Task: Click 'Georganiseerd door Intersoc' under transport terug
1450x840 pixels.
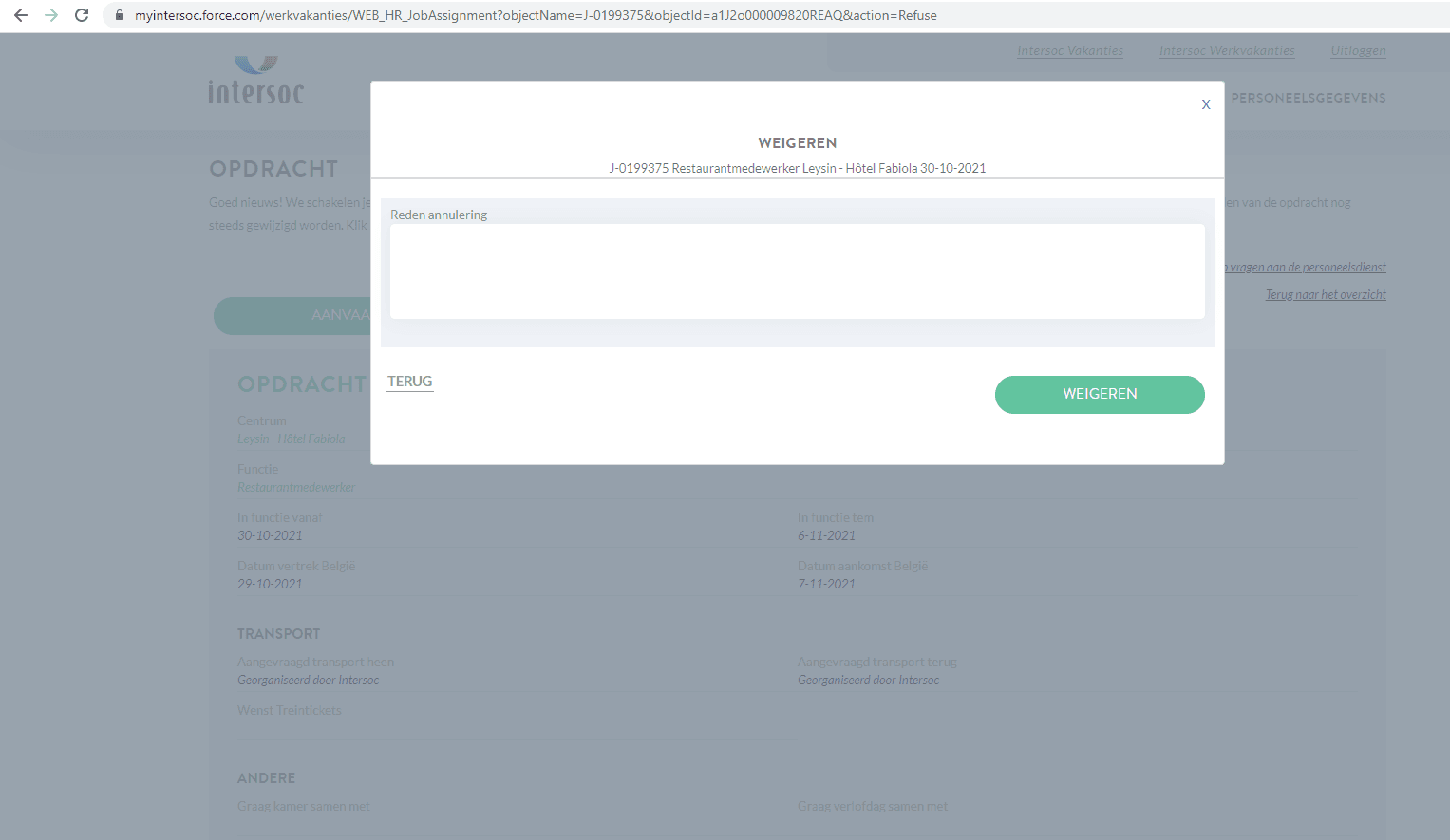Action: [x=868, y=680]
